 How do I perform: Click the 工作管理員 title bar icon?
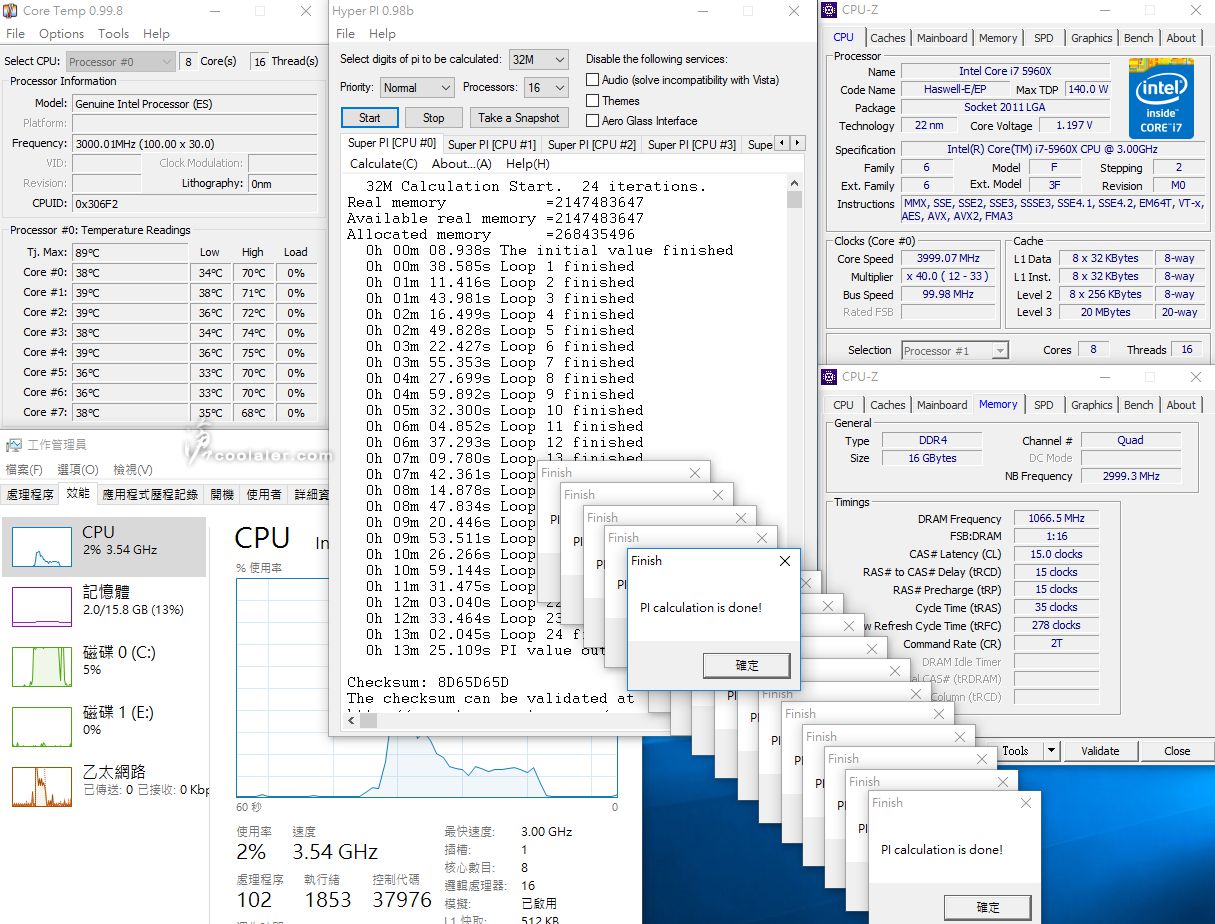[x=14, y=445]
